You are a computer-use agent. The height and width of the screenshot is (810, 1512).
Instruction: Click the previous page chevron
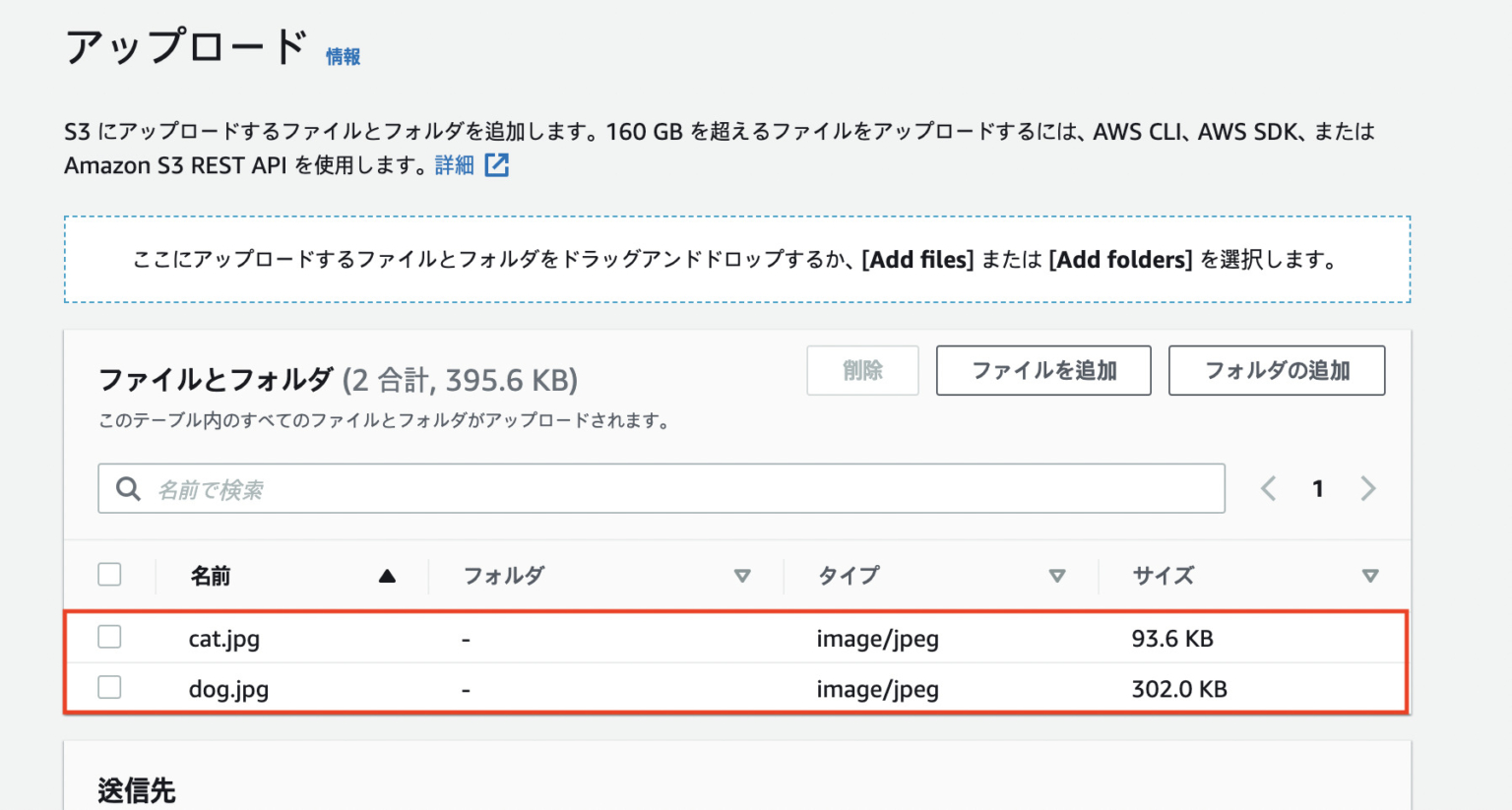[x=1268, y=488]
